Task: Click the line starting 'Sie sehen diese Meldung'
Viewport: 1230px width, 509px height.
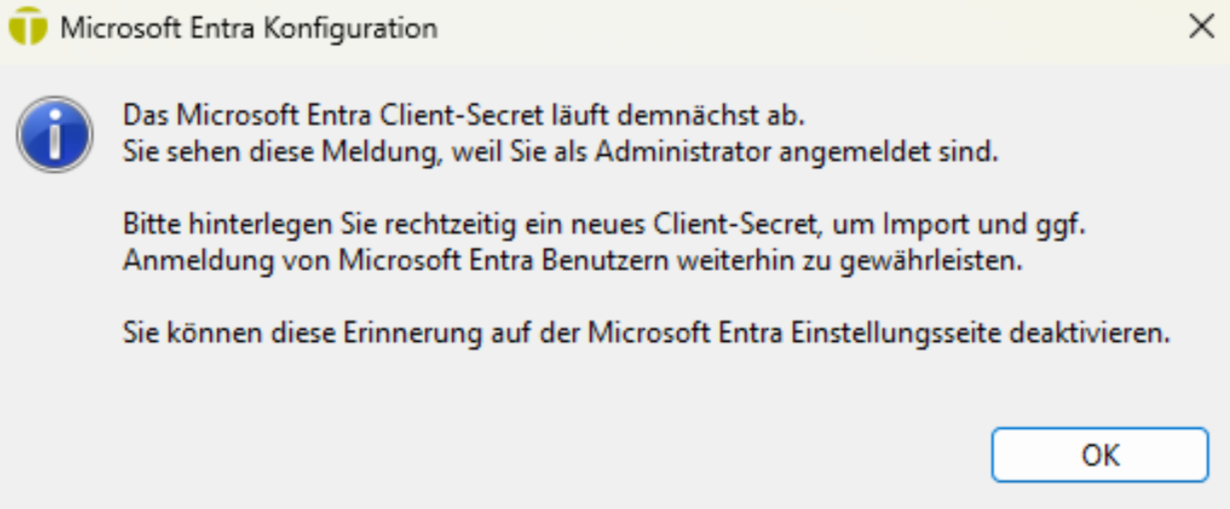Action: click(561, 154)
